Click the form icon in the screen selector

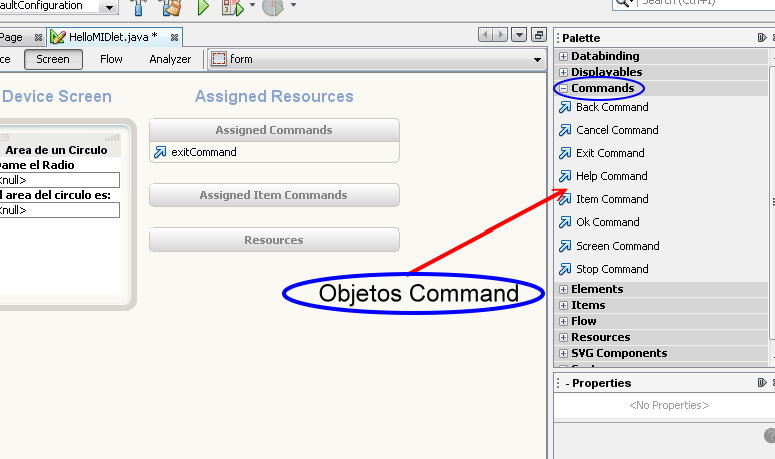point(219,59)
